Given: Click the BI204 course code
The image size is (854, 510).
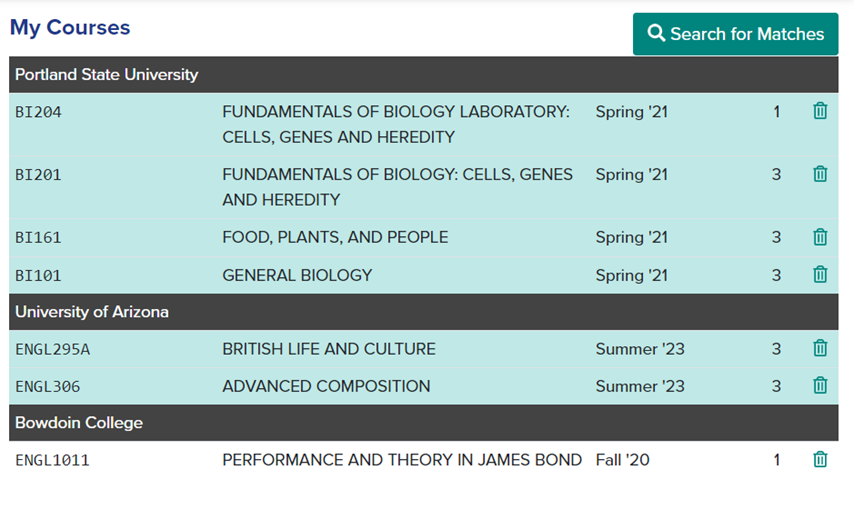Looking at the screenshot, I should point(38,112).
